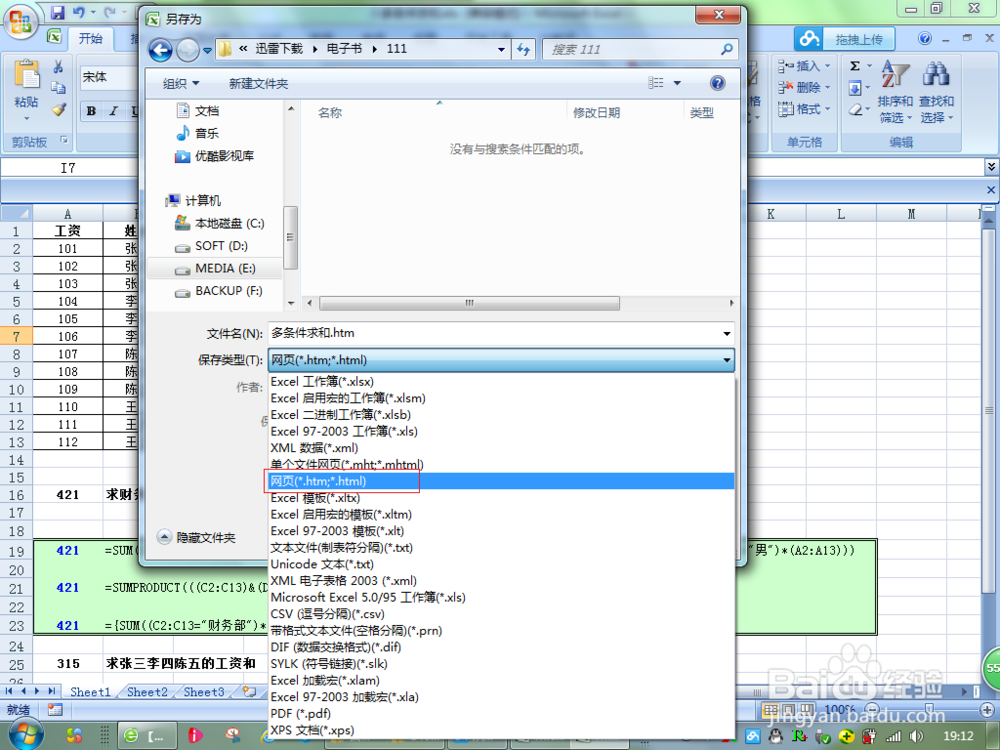Screen dimensions: 1000x750
Task: Open recent locations dropdown near Back button
Action: (x=207, y=50)
